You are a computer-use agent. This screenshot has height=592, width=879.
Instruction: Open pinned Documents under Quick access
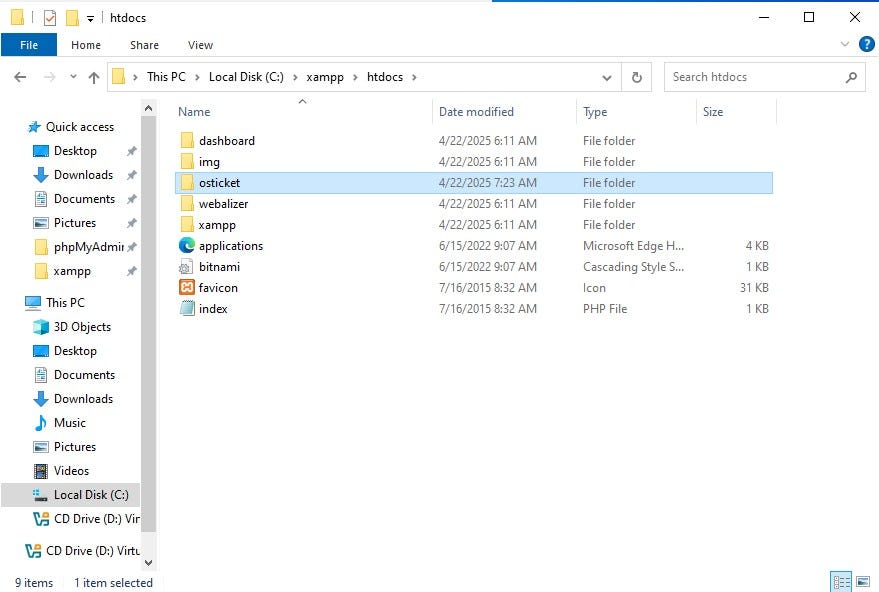point(84,199)
